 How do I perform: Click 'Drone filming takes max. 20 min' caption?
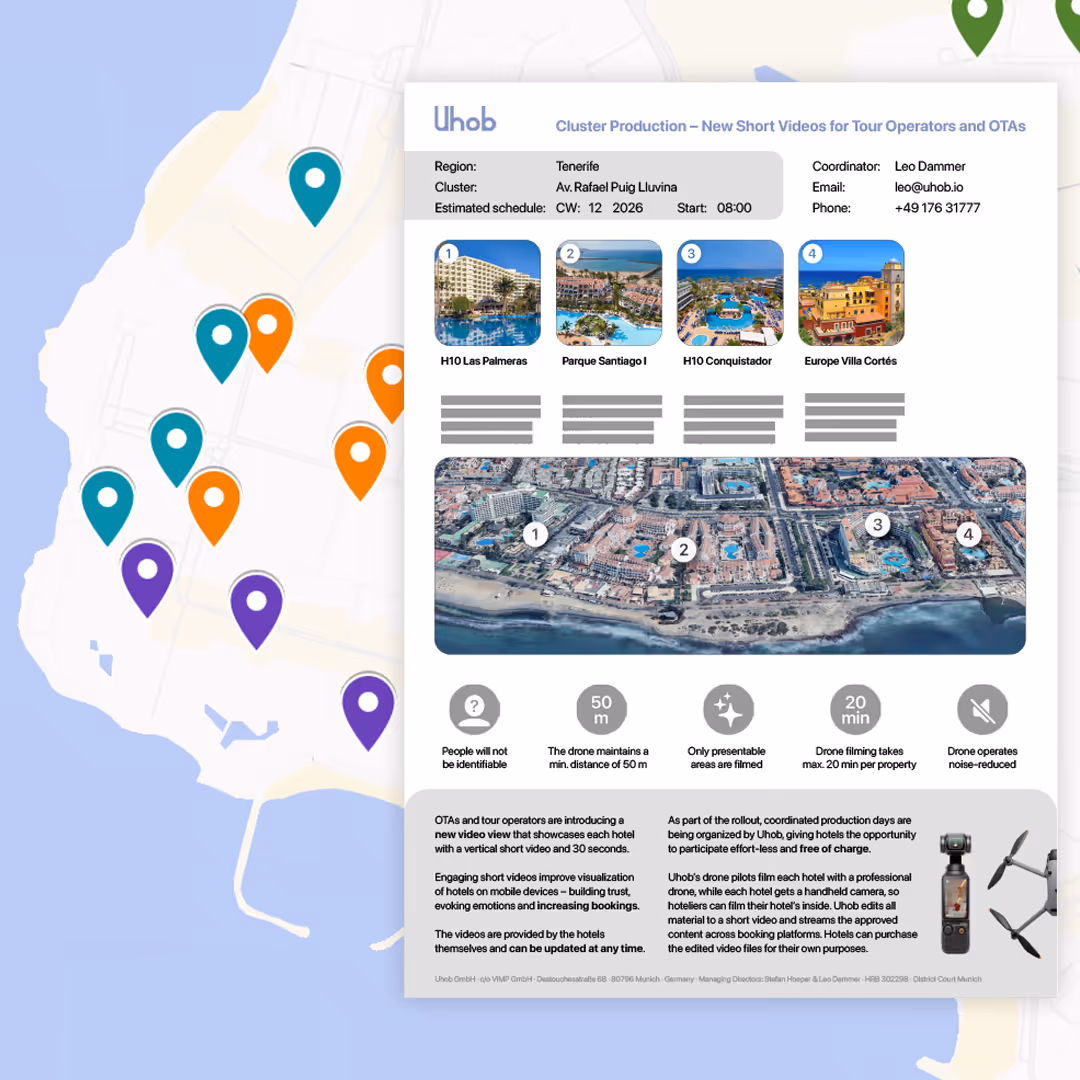859,758
